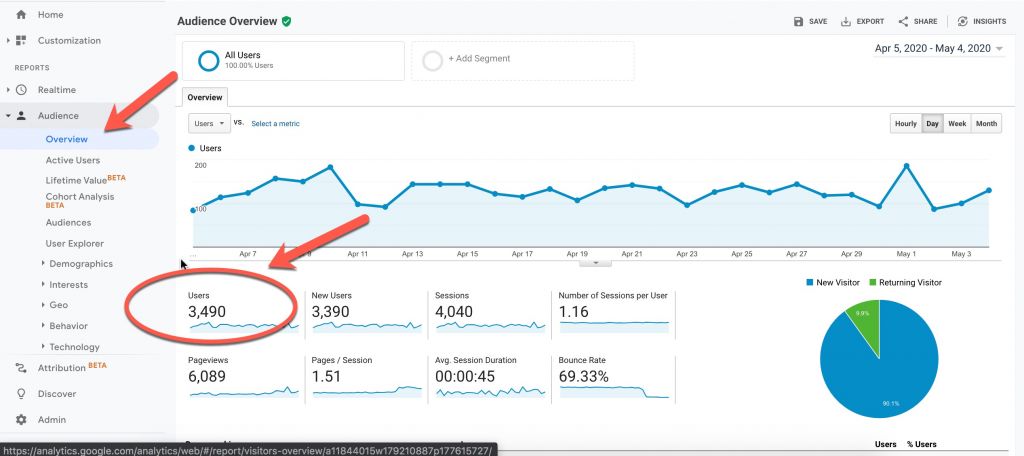Click the Add Segment empty circle
This screenshot has height=456, width=1024.
(432, 61)
